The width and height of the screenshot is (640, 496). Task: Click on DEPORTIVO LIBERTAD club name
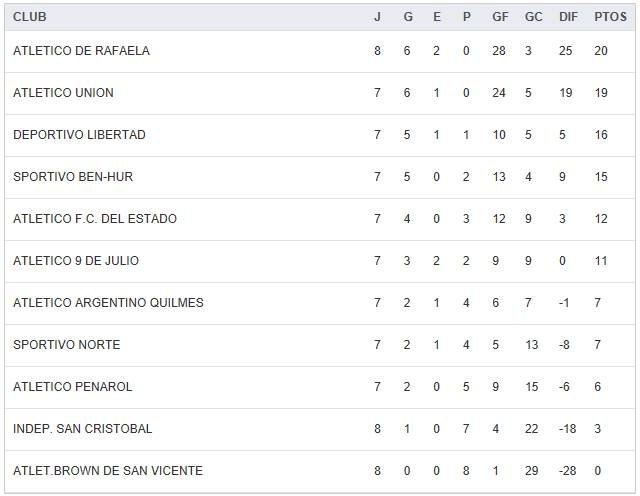pyautogui.click(x=79, y=135)
